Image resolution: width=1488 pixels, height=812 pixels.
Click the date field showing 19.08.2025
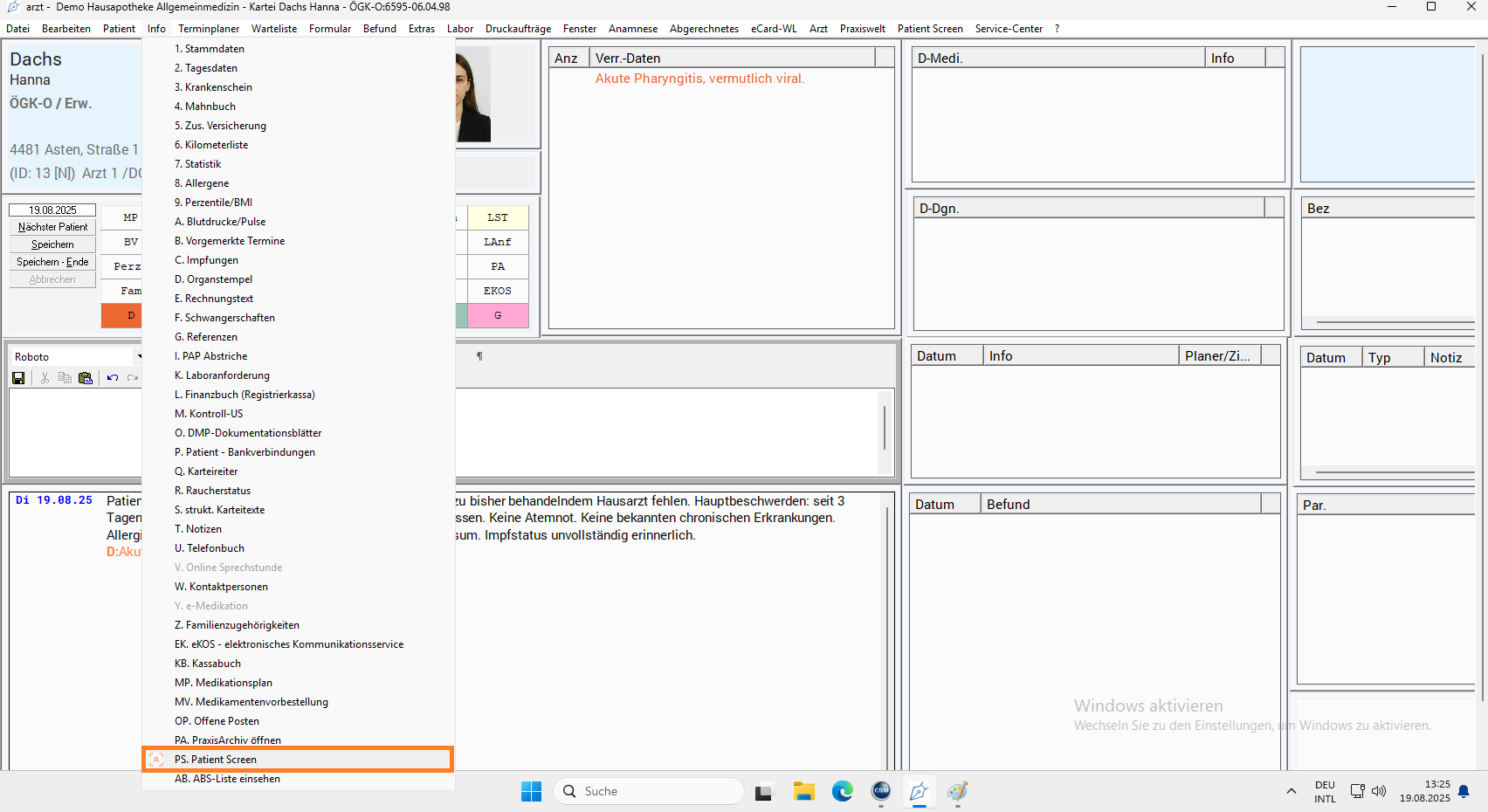pos(52,210)
